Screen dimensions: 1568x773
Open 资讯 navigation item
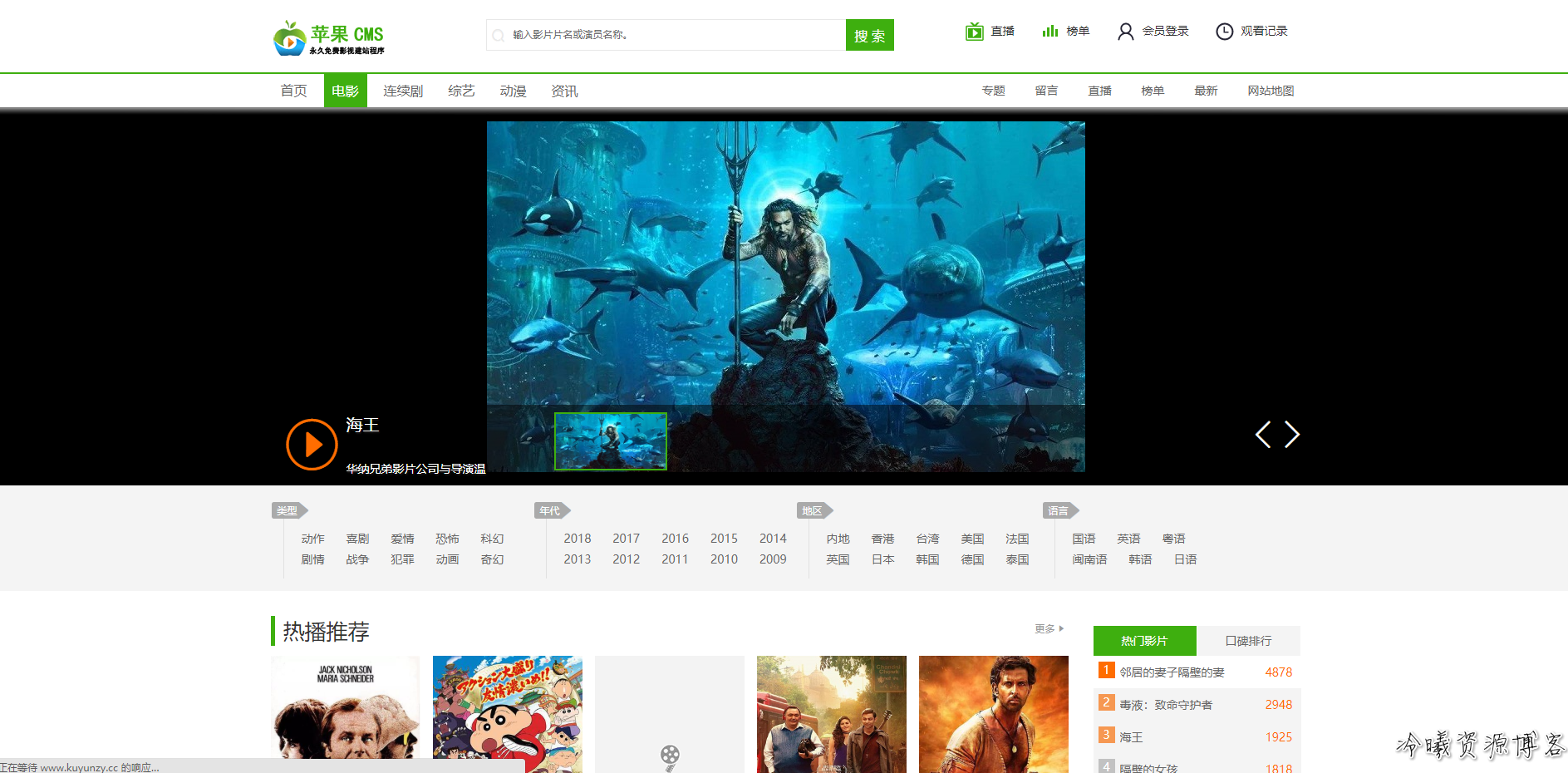pyautogui.click(x=564, y=91)
